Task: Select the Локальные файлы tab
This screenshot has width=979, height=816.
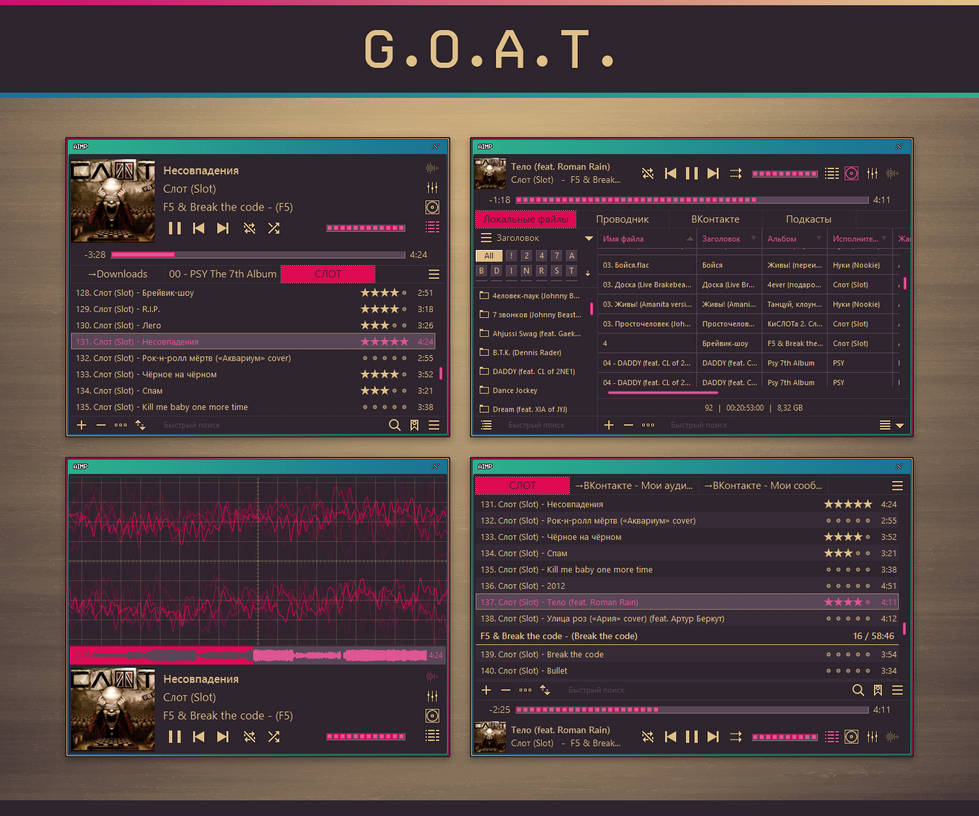Action: pyautogui.click(x=526, y=219)
